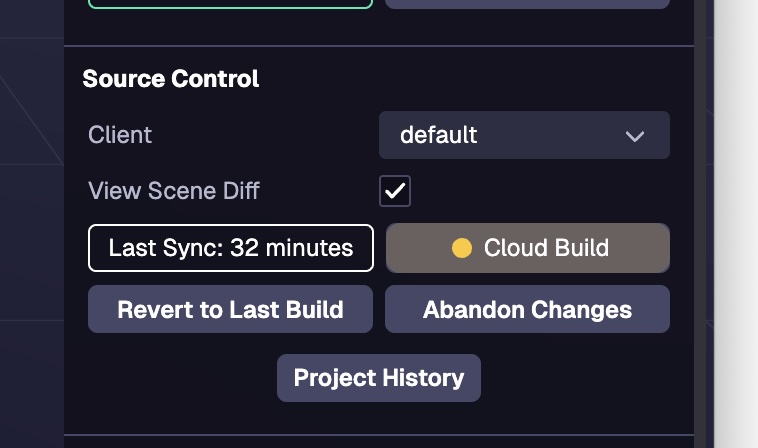This screenshot has width=758, height=448.
Task: Click the yellow status dot on Cloud Build
Action: 461,248
